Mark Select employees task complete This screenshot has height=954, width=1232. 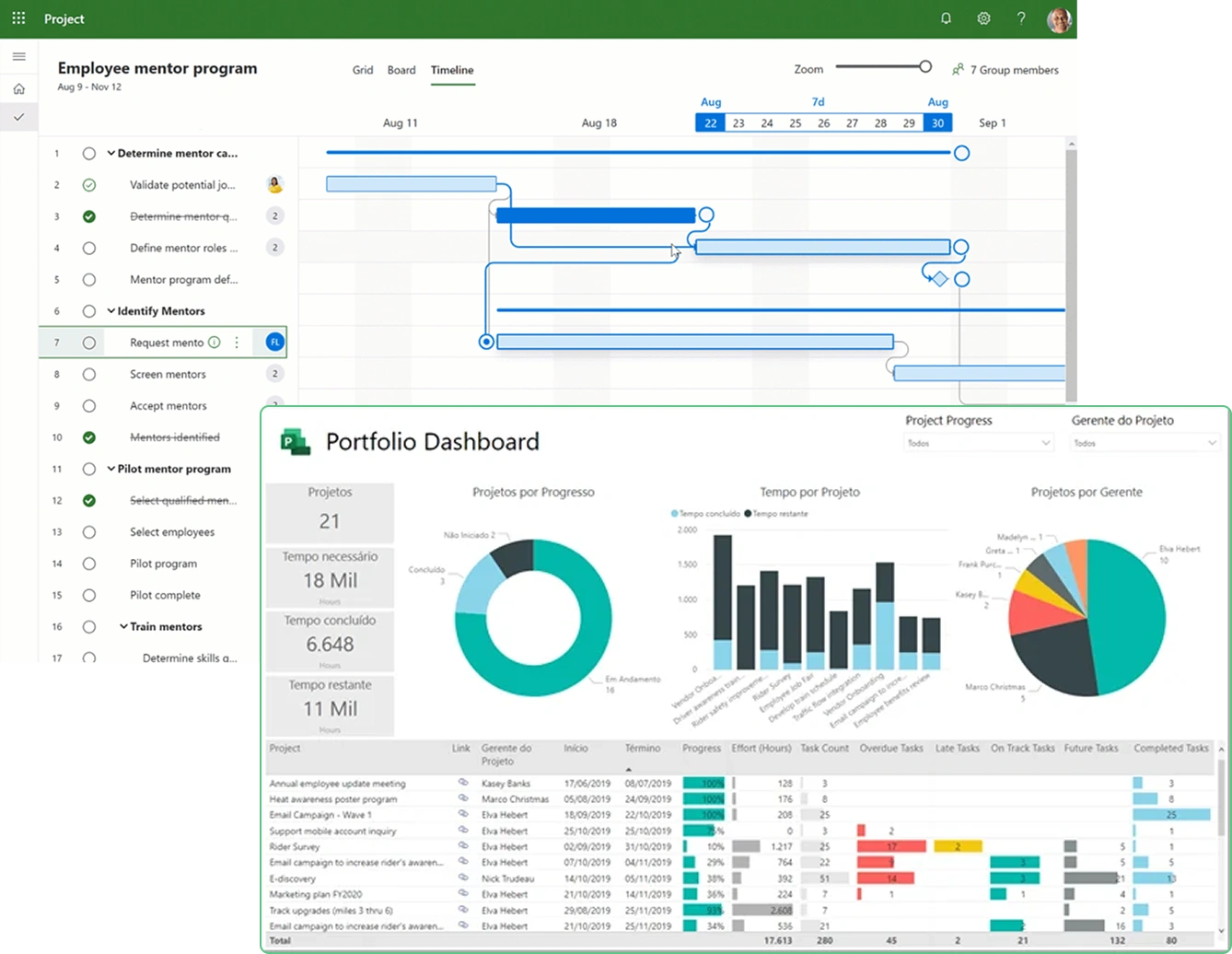pos(88,532)
